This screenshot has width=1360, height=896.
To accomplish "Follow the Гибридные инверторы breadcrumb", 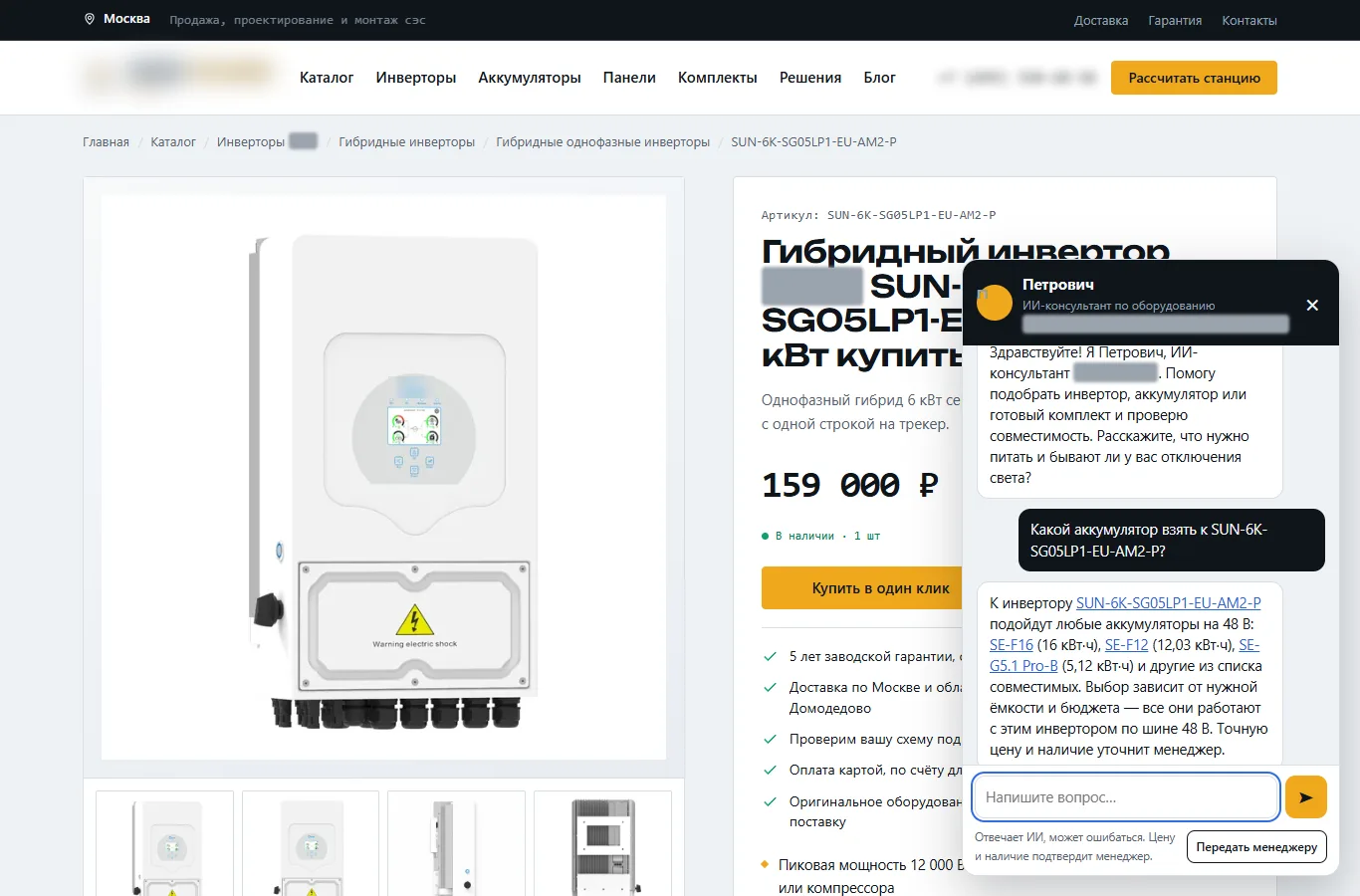I will [406, 142].
